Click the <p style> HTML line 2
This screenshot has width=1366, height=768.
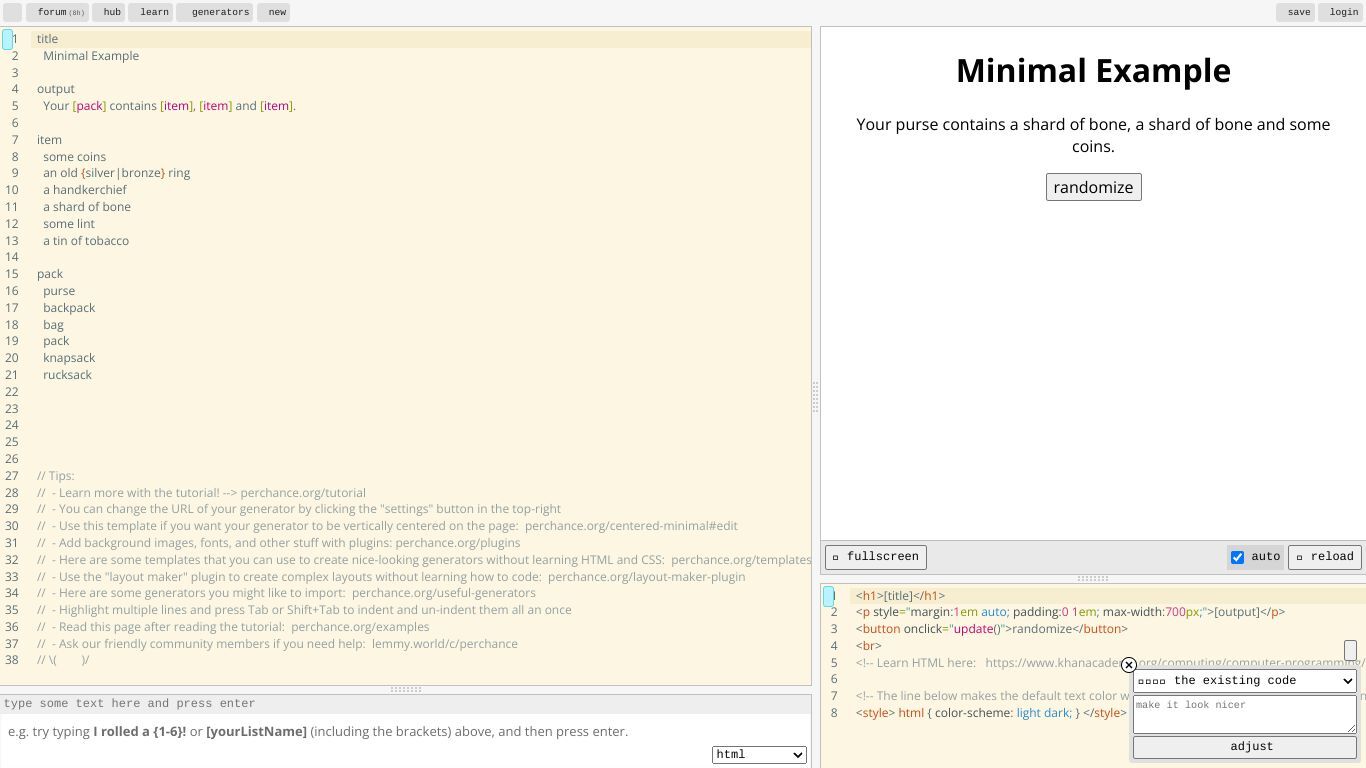(1070, 612)
